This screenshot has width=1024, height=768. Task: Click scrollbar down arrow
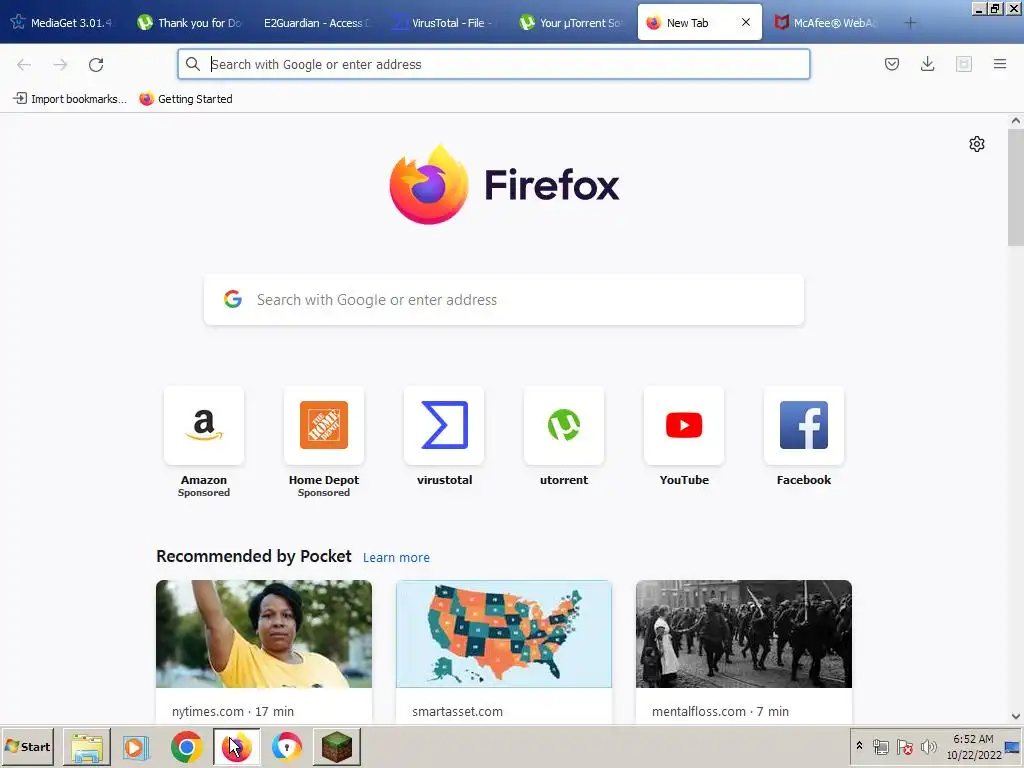pyautogui.click(x=1016, y=716)
